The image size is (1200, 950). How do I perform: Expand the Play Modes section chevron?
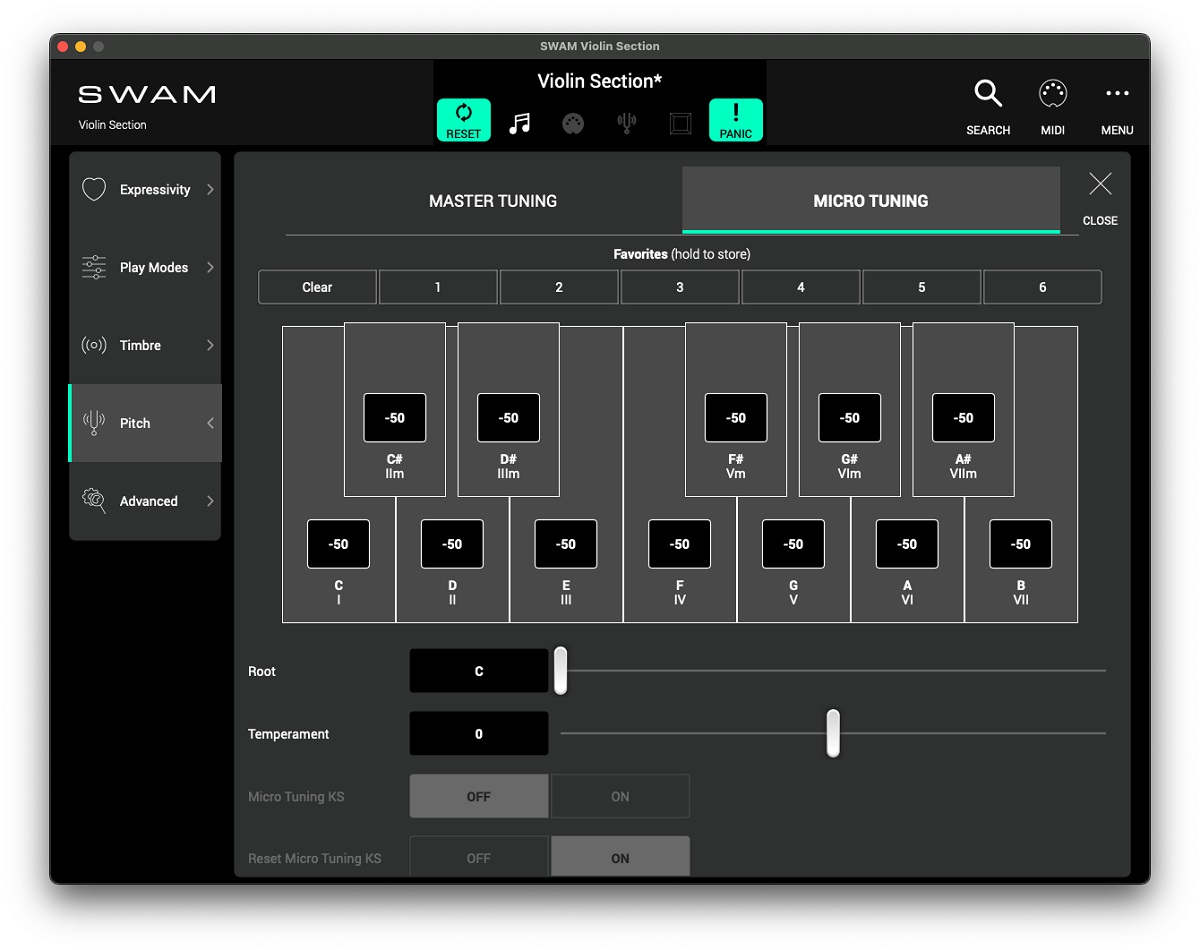pos(210,268)
